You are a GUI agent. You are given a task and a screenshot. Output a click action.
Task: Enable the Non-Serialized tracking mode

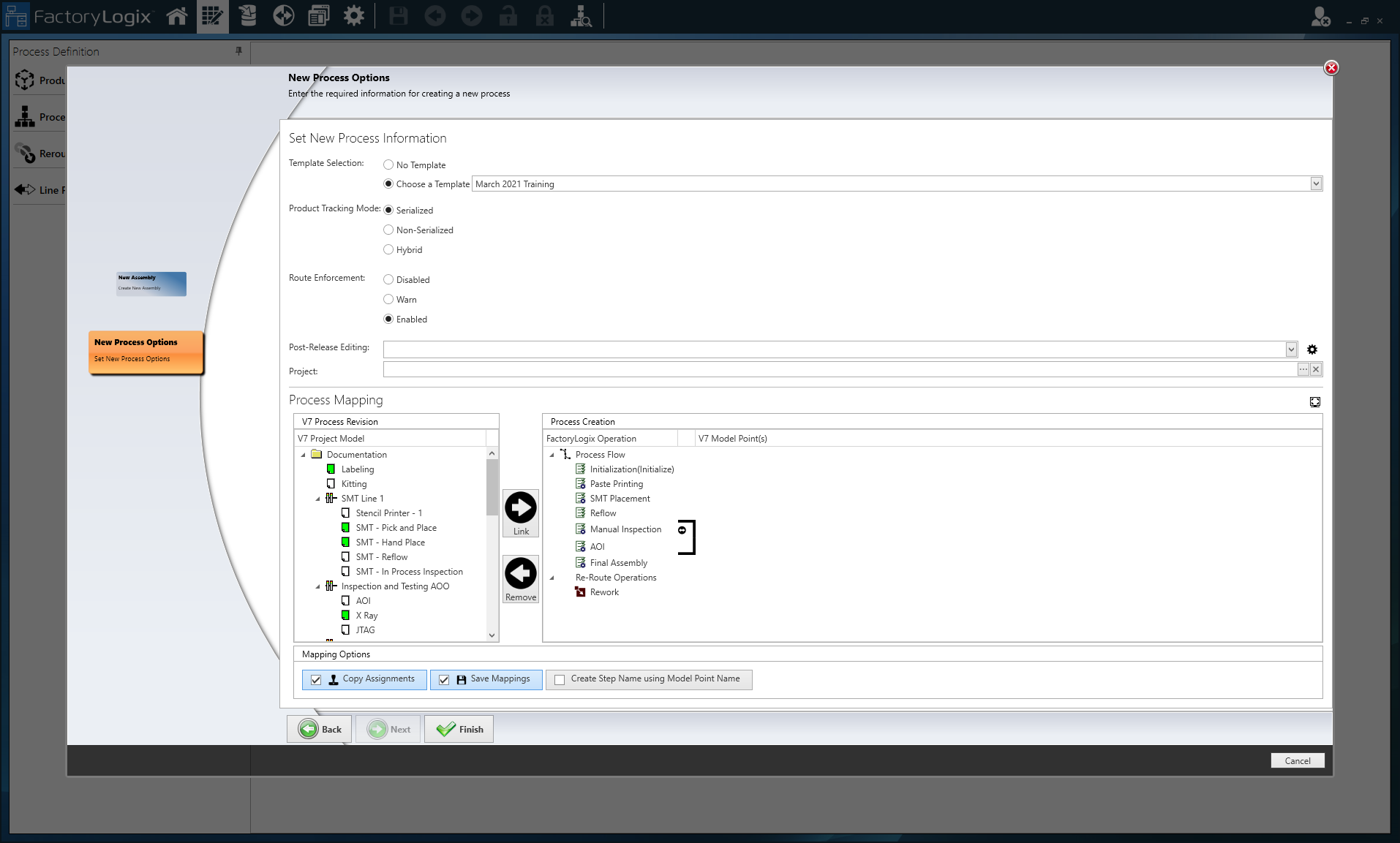click(x=388, y=230)
